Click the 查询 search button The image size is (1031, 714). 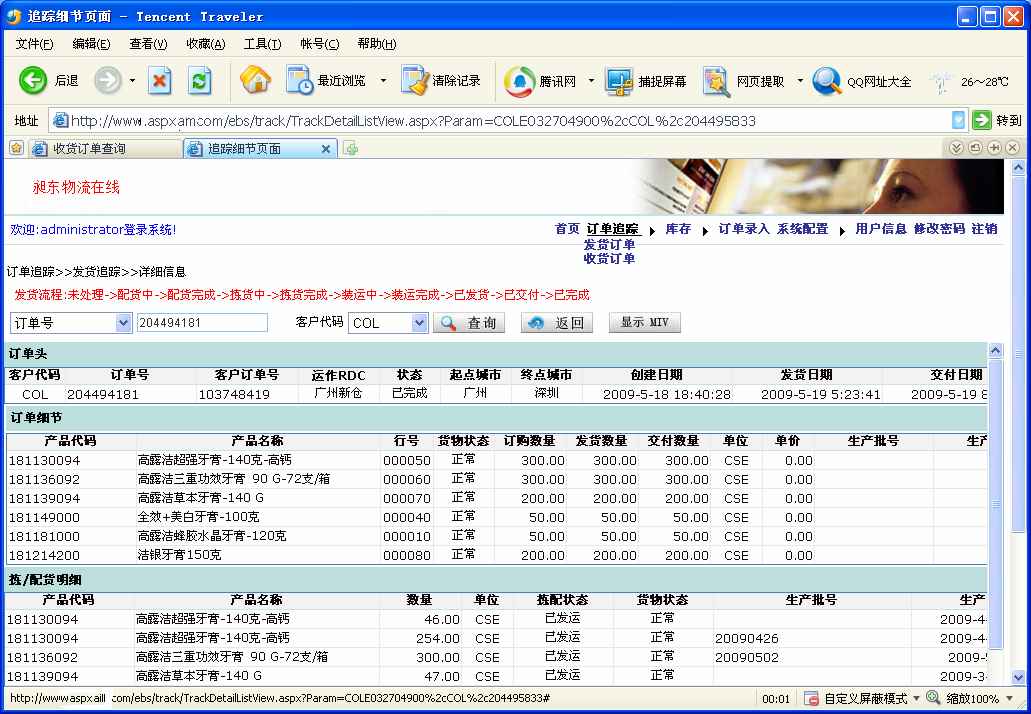(x=469, y=323)
